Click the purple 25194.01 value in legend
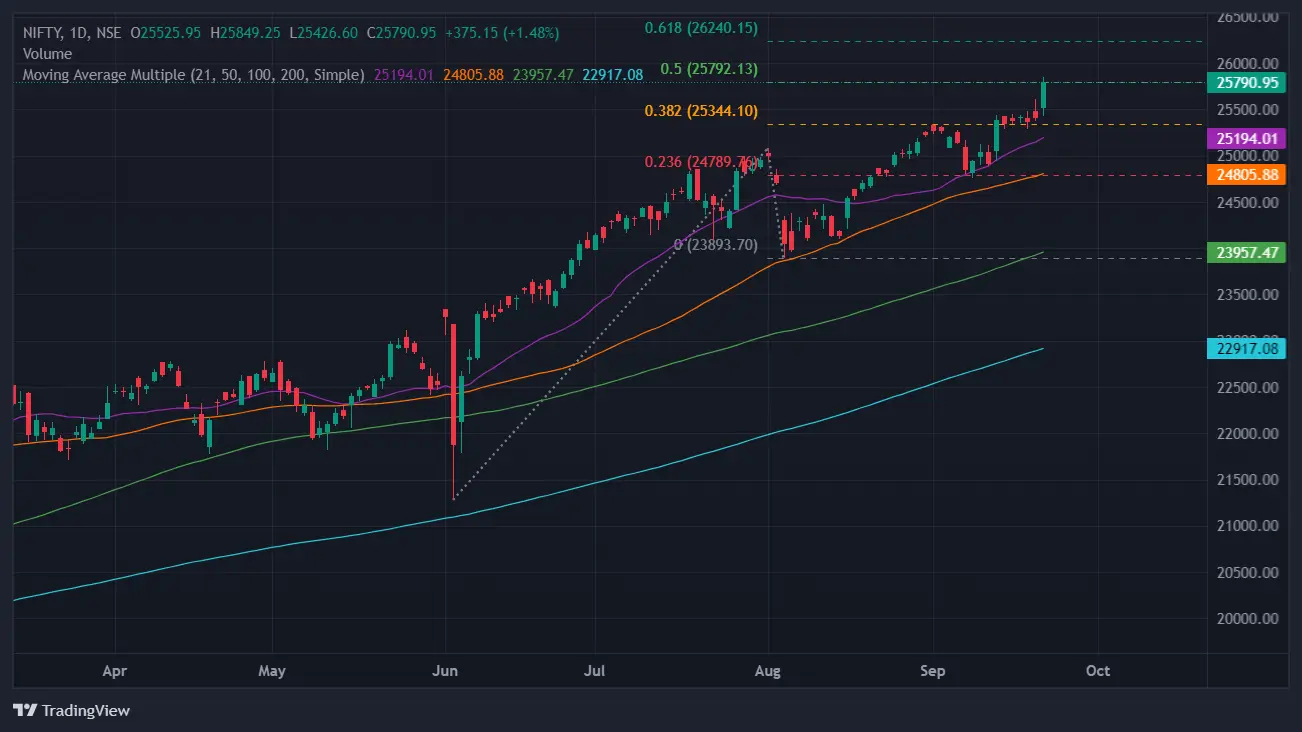 pos(403,75)
